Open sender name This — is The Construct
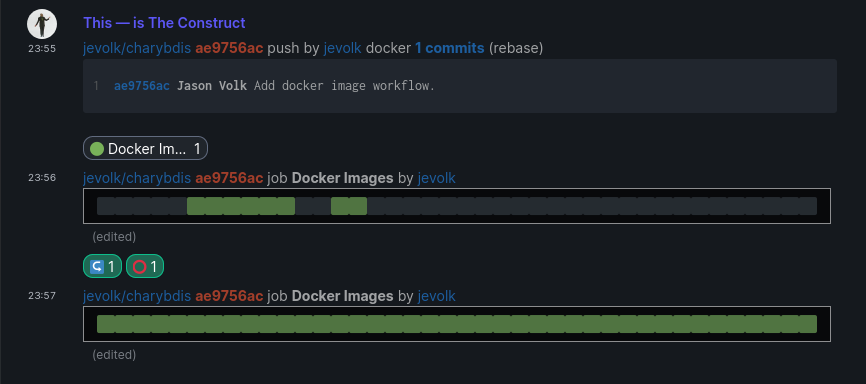 click(164, 23)
